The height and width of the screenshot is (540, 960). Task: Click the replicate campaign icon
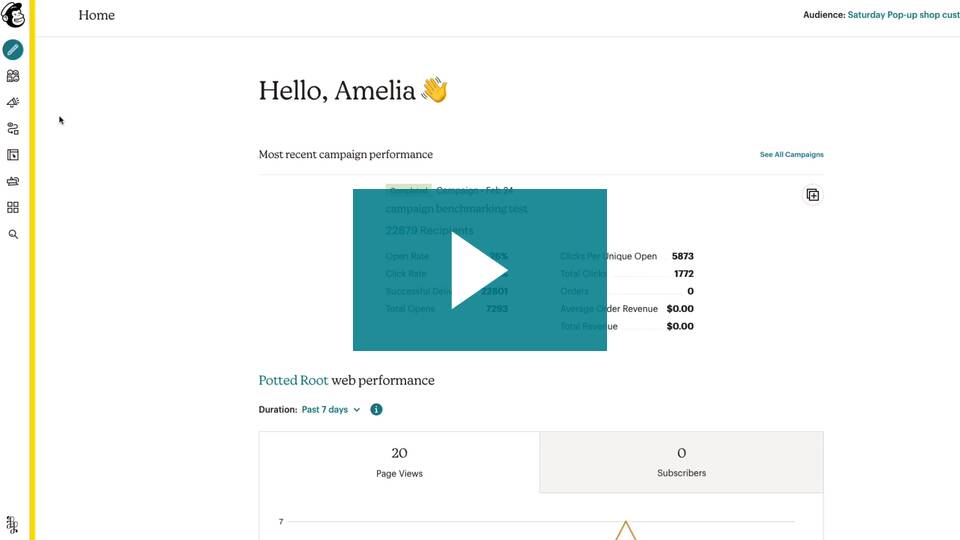(x=812, y=195)
